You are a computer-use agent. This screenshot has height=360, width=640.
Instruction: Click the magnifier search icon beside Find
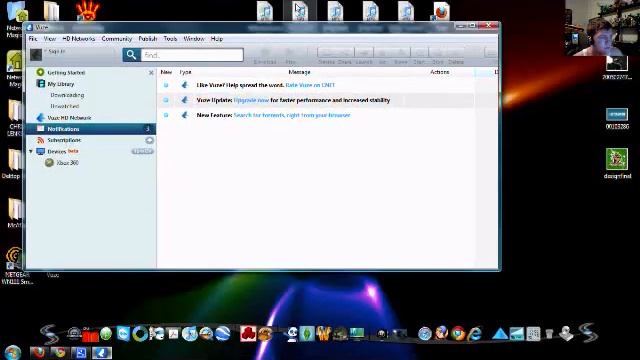tap(131, 55)
